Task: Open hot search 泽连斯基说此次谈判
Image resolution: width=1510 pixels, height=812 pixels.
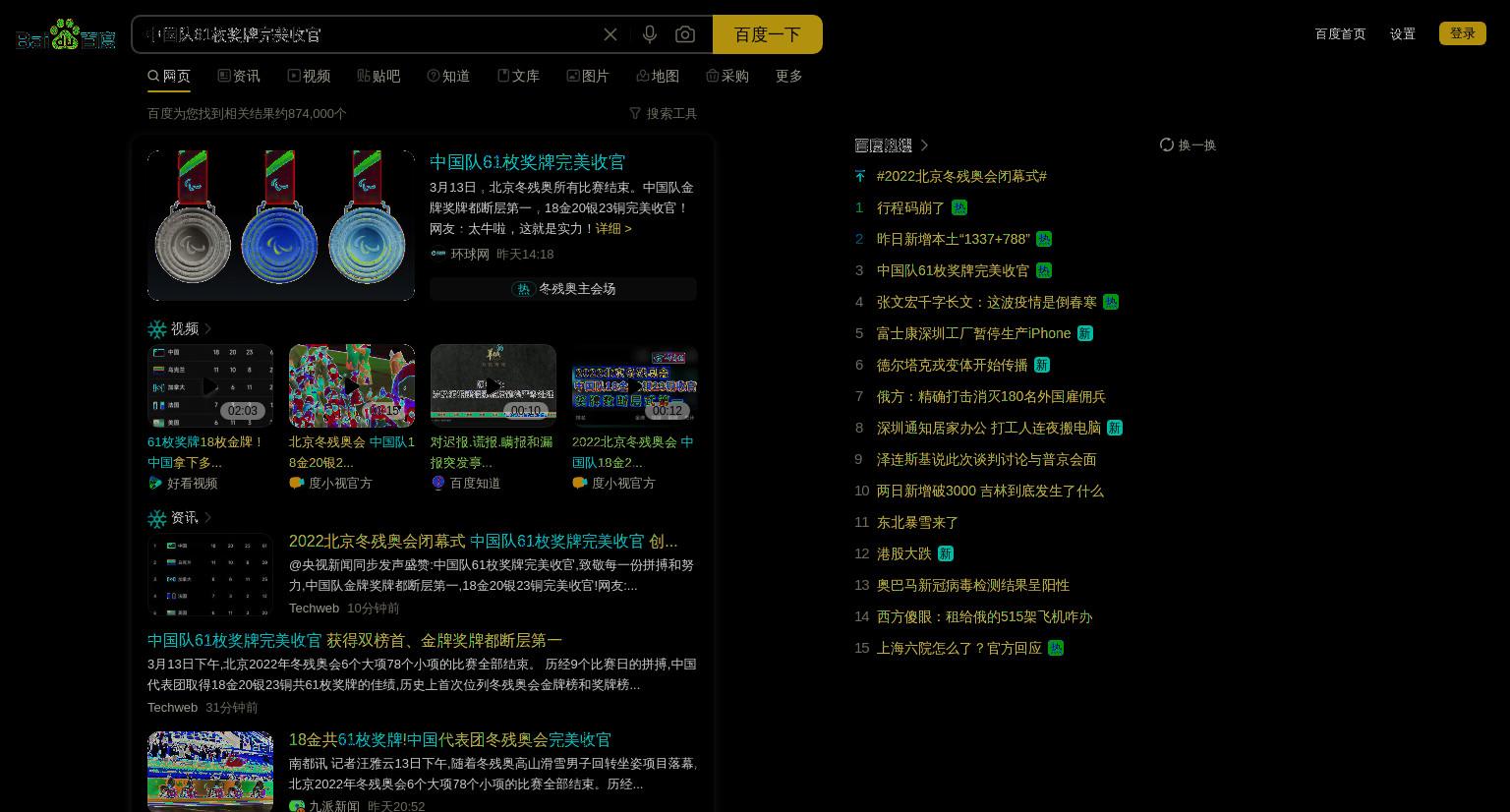Action: tap(986, 459)
